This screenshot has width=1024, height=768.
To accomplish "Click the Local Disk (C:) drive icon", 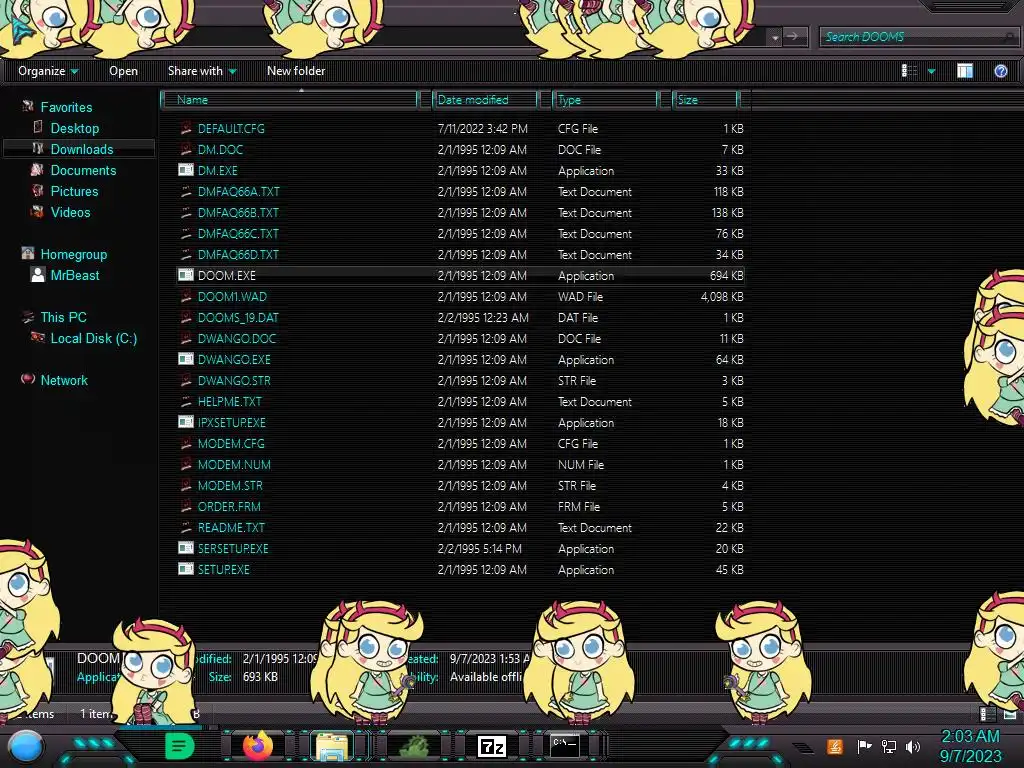I will pyautogui.click(x=37, y=337).
